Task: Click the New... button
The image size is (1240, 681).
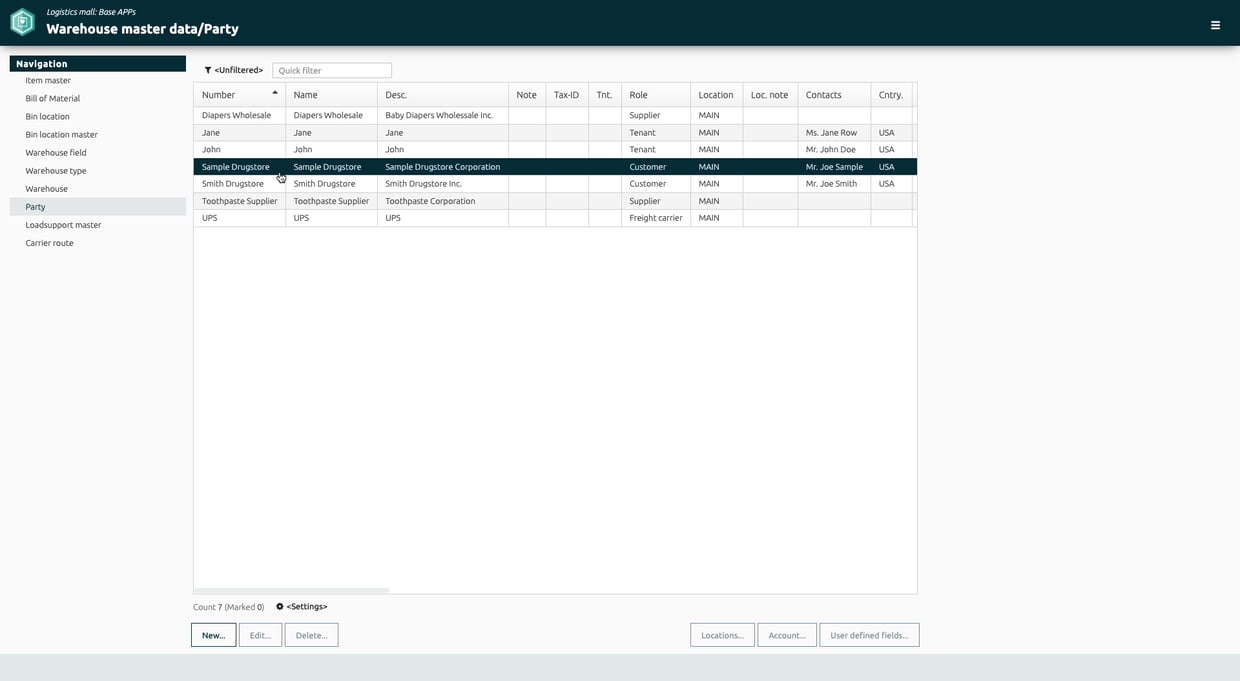Action: pos(214,635)
